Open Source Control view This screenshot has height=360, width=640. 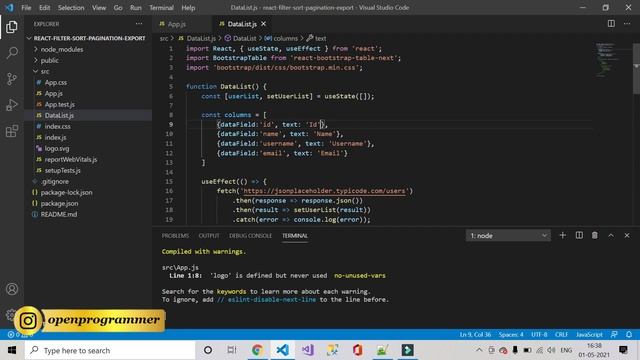(x=12, y=79)
